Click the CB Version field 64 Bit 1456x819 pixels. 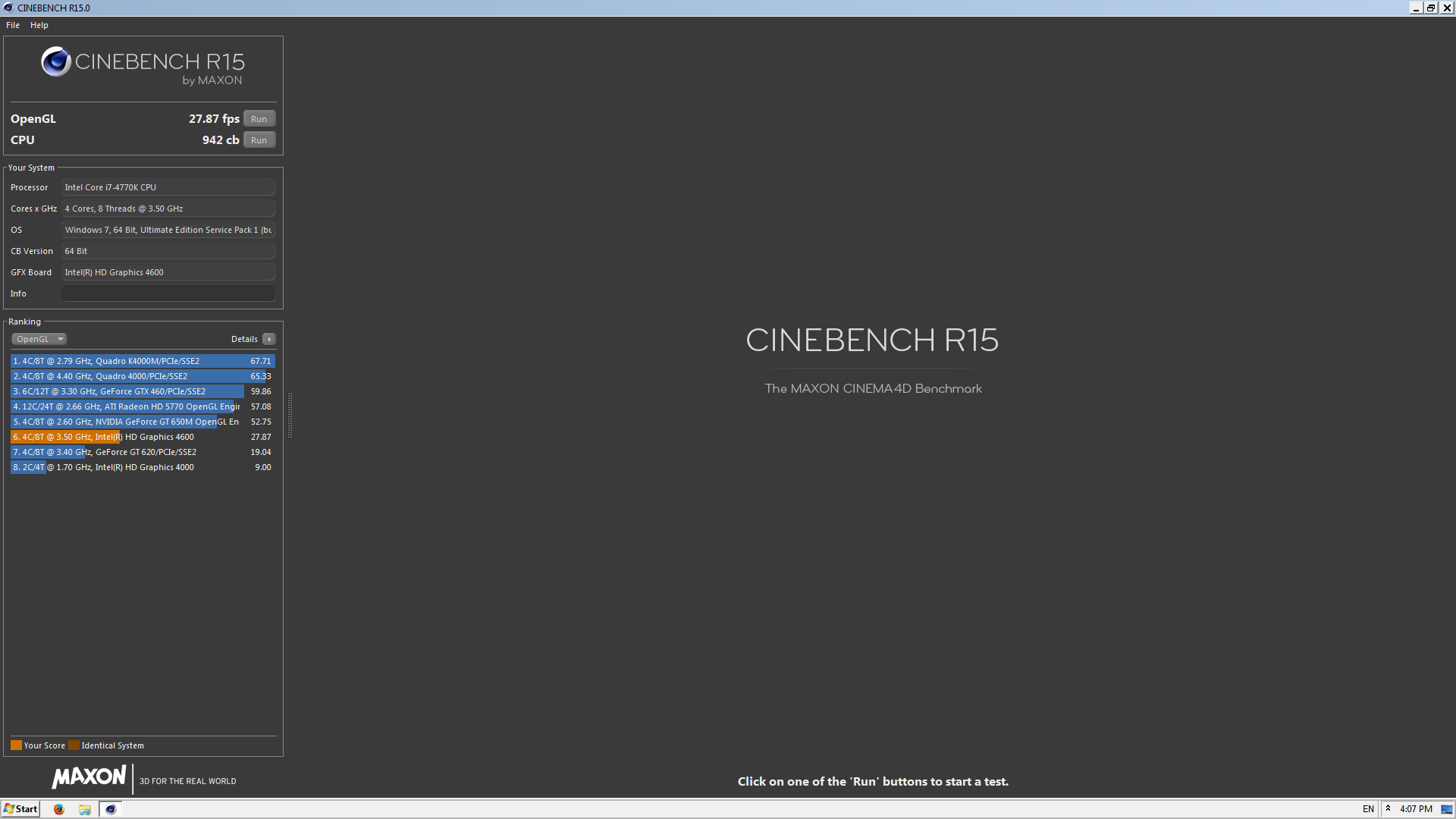(x=168, y=251)
